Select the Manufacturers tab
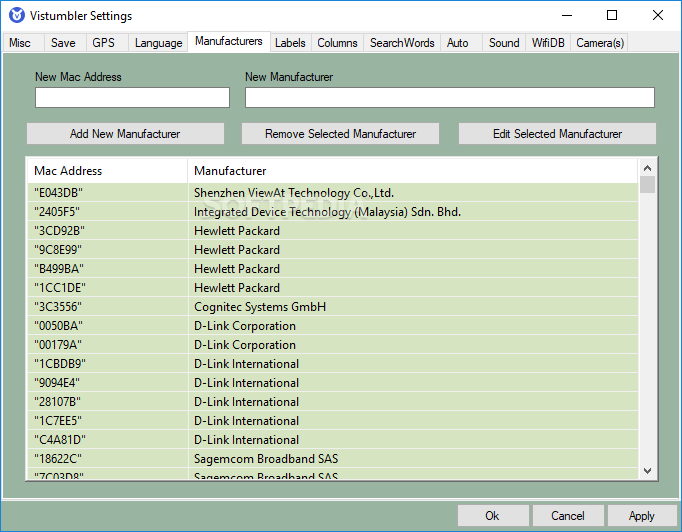This screenshot has height=532, width=682. click(x=229, y=41)
